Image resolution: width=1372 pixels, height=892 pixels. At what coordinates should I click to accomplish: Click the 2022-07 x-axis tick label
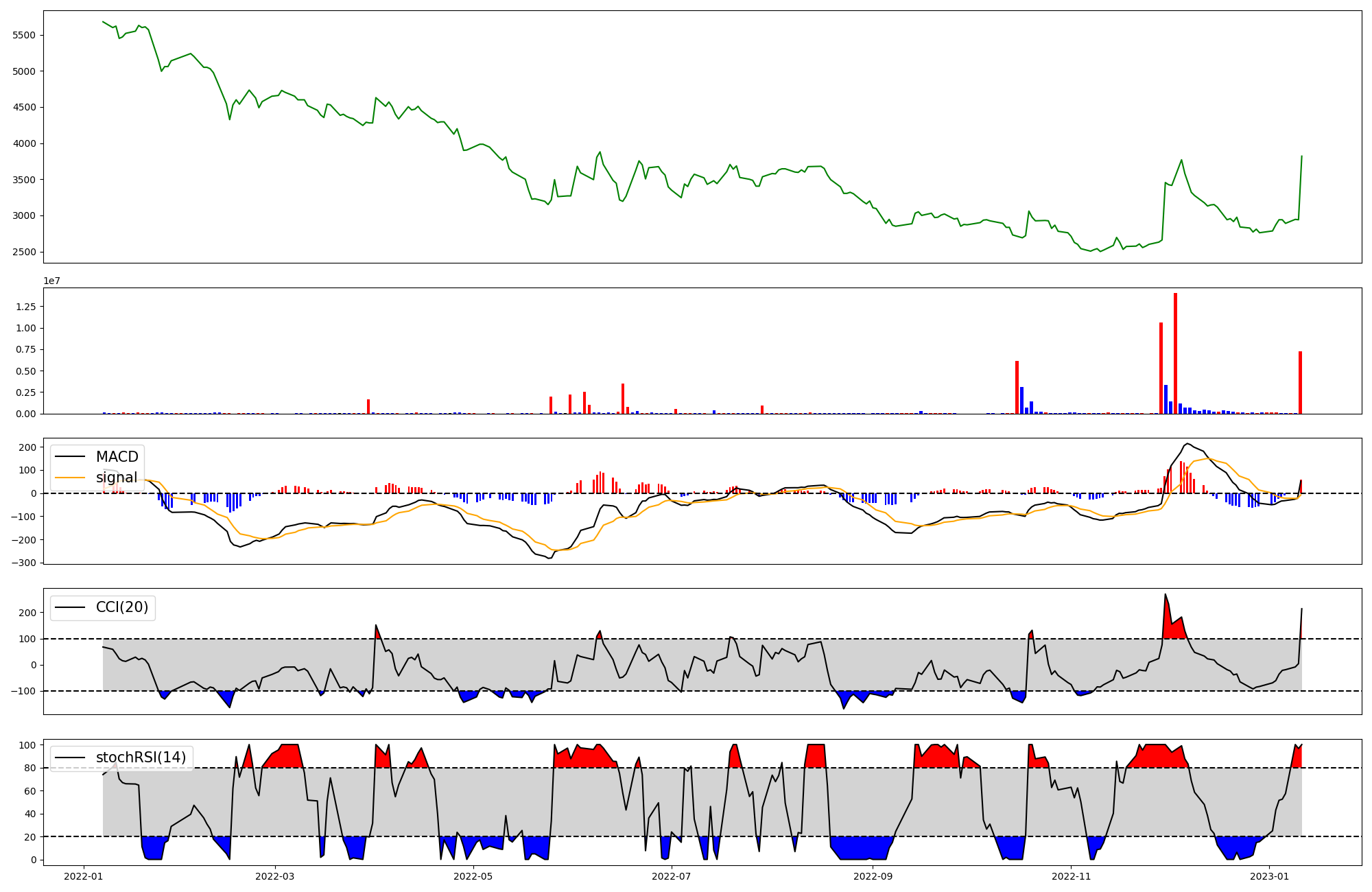point(671,876)
